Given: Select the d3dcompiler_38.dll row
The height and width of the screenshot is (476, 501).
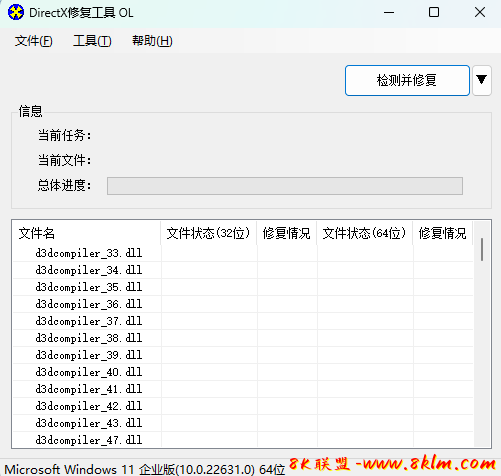Looking at the screenshot, I should 243,338.
